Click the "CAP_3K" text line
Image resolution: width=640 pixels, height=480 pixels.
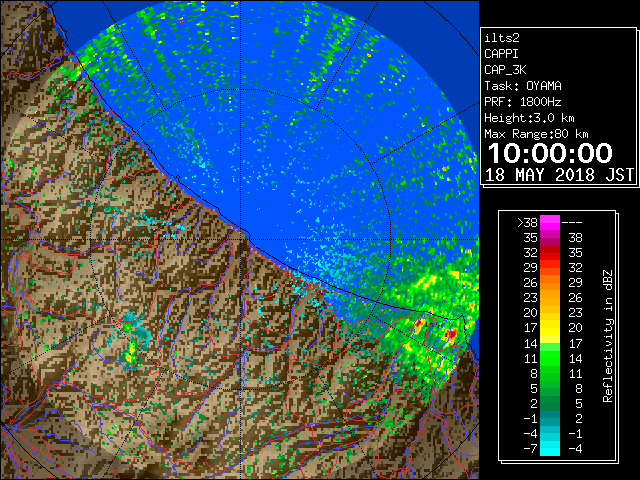[505, 70]
